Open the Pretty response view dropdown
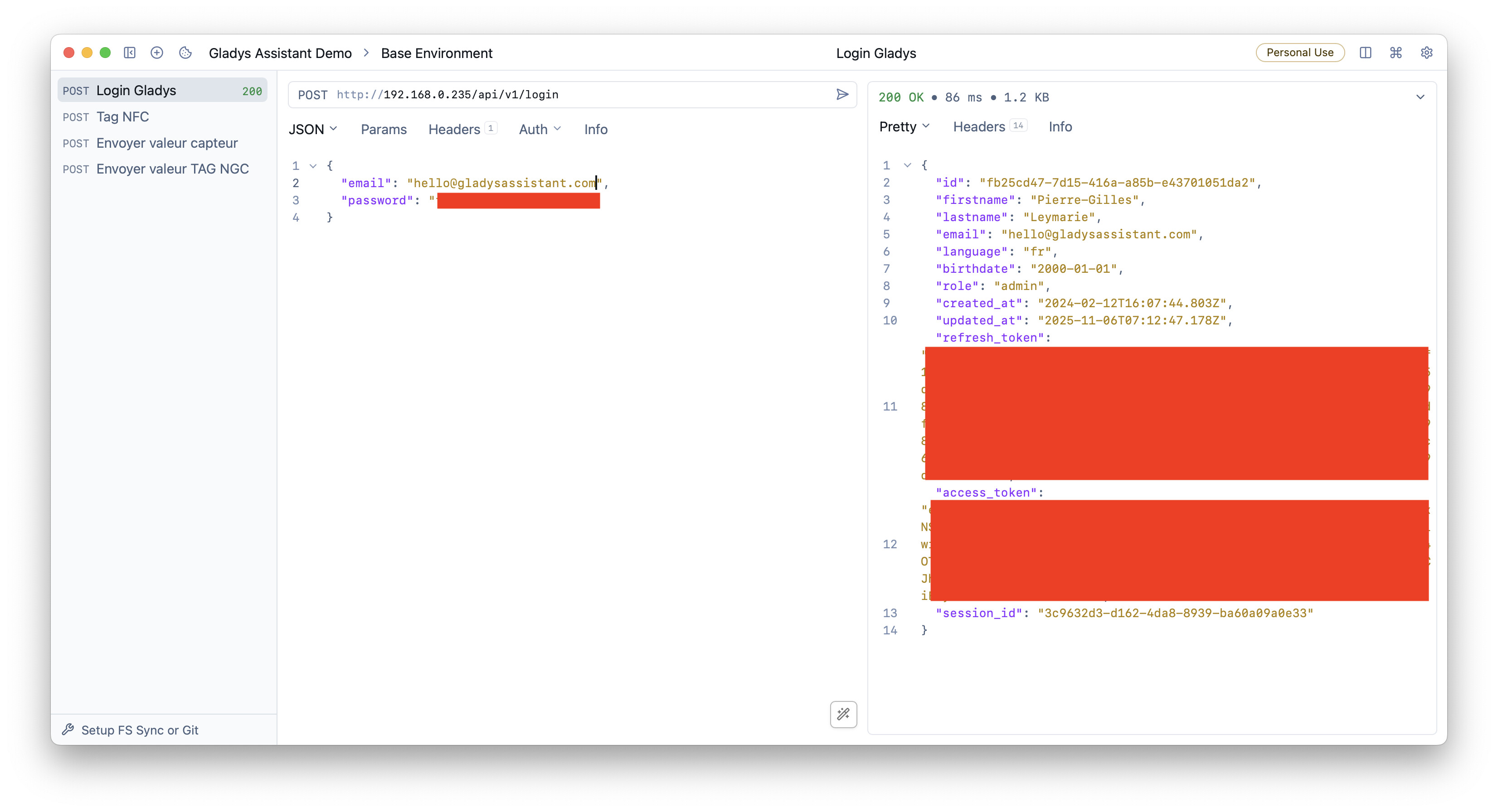Viewport: 1498px width, 812px height. [904, 127]
